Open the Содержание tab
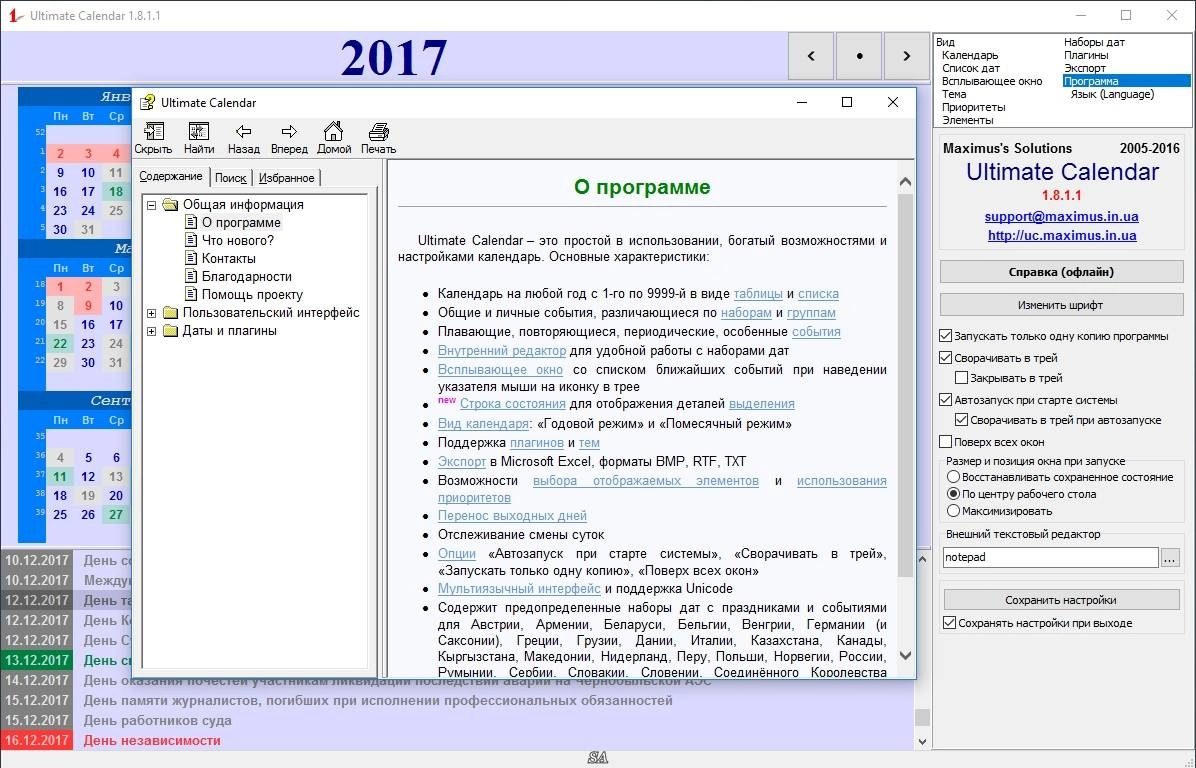1196x768 pixels. [x=171, y=176]
